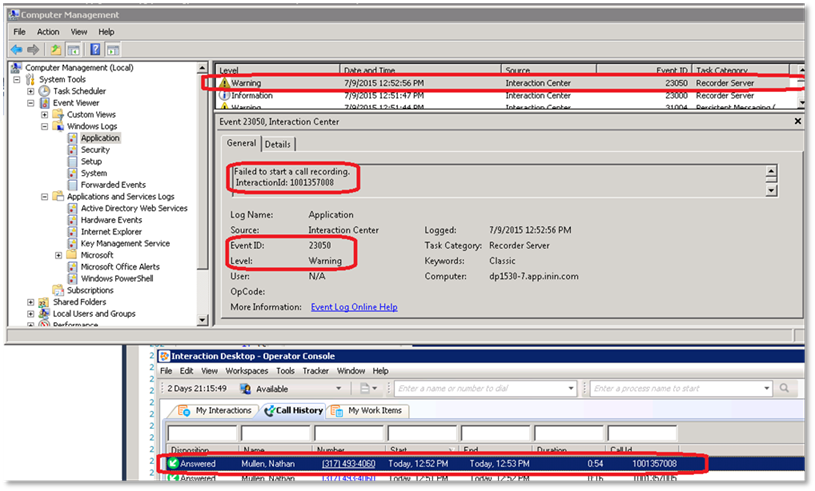Click the warning icon on the 12:52:56 PM event
815x491 pixels.
224,83
